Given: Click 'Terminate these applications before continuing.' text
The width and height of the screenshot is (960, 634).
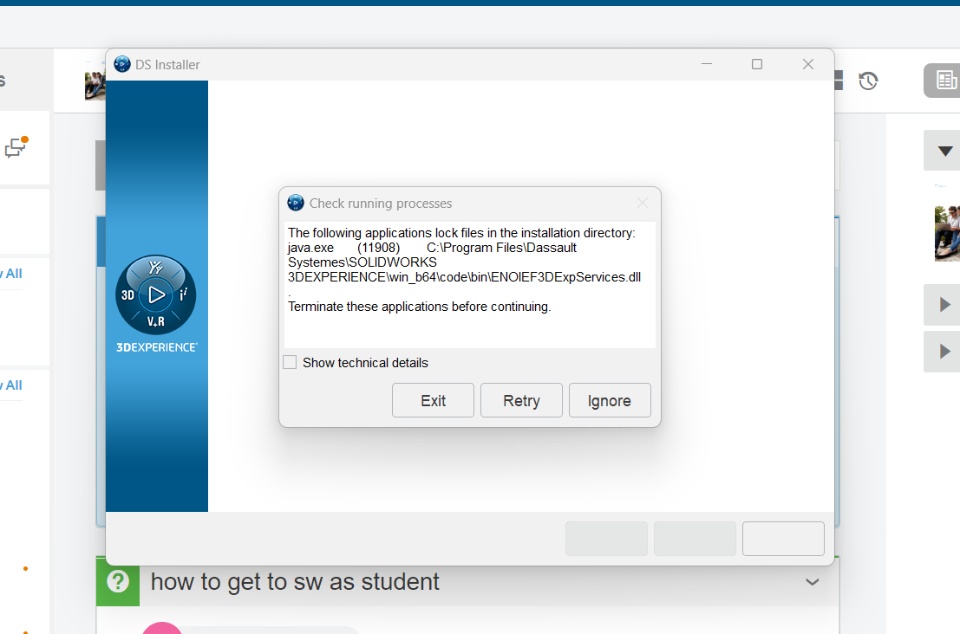Looking at the screenshot, I should click(x=419, y=307).
